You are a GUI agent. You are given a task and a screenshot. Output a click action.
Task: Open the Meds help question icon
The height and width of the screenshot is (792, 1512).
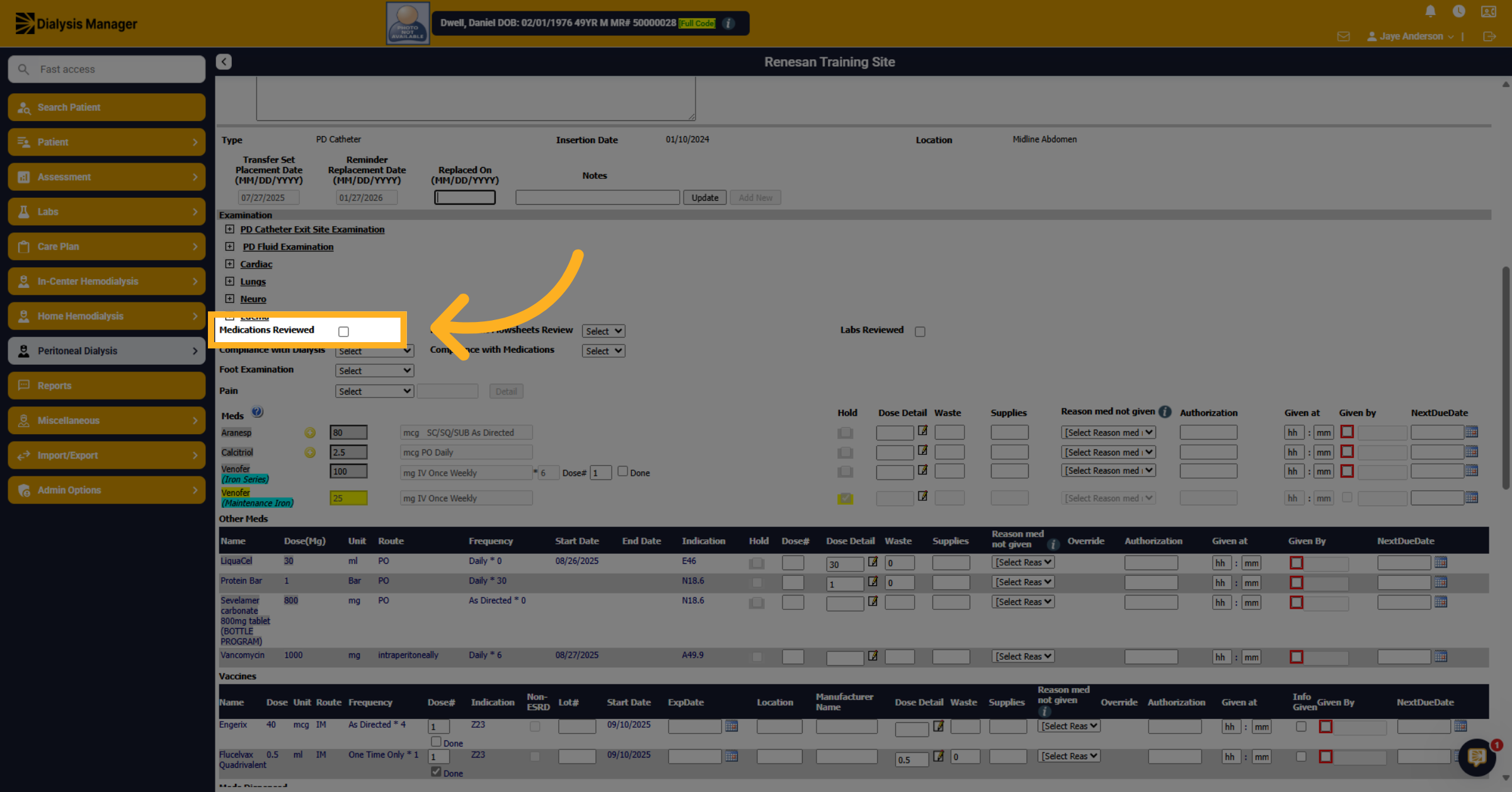tap(257, 412)
